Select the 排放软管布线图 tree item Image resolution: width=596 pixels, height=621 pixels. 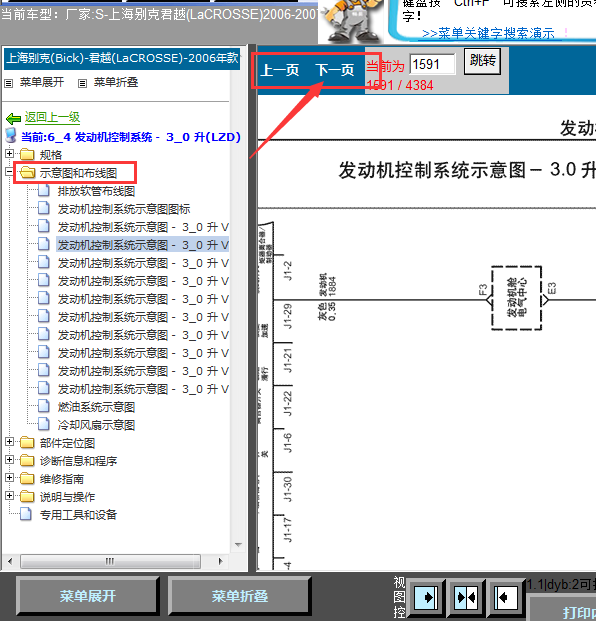(96, 191)
